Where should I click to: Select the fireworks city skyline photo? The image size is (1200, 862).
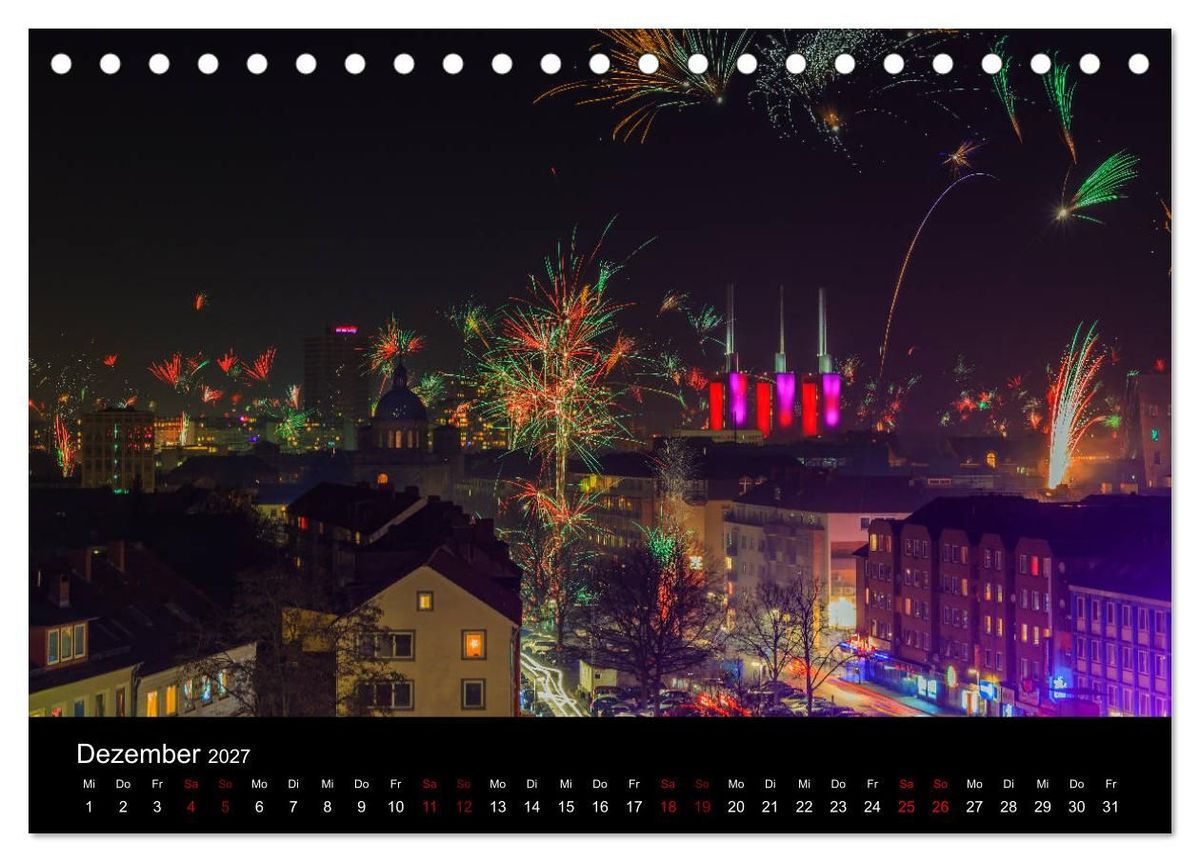click(600, 372)
